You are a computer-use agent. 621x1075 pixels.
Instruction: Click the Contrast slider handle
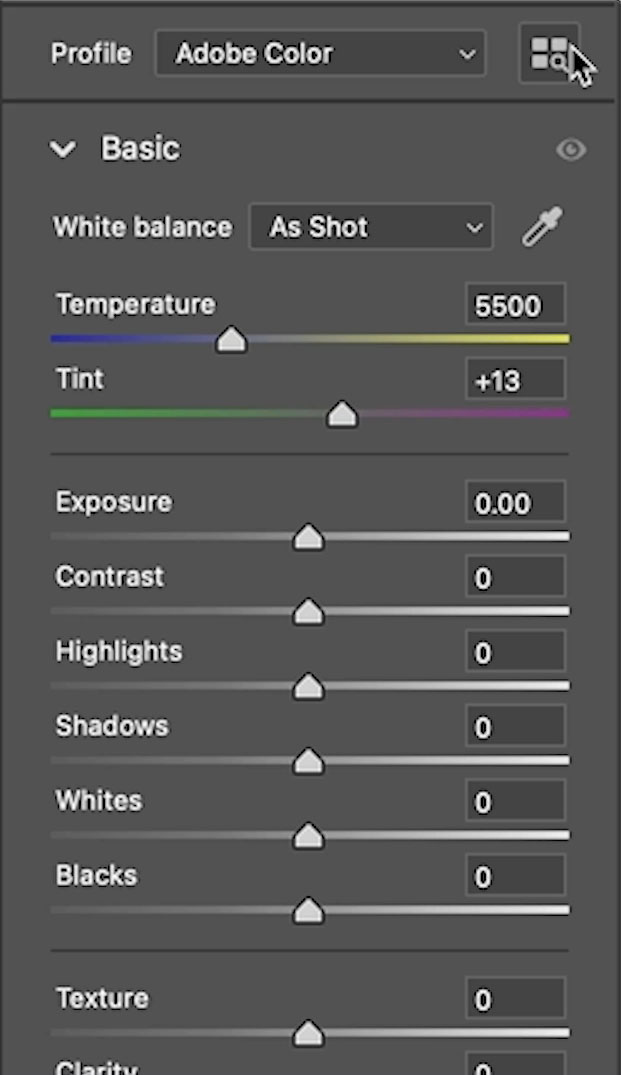(x=308, y=612)
